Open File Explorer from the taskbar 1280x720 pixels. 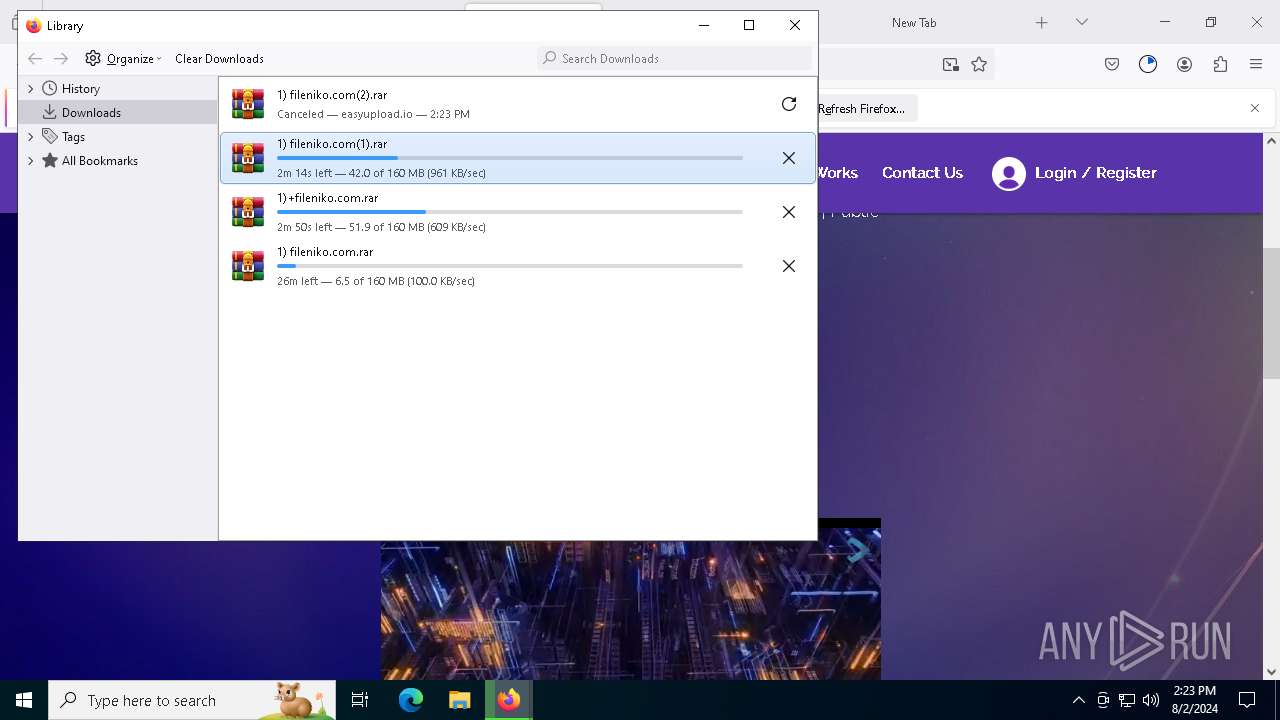pos(459,700)
